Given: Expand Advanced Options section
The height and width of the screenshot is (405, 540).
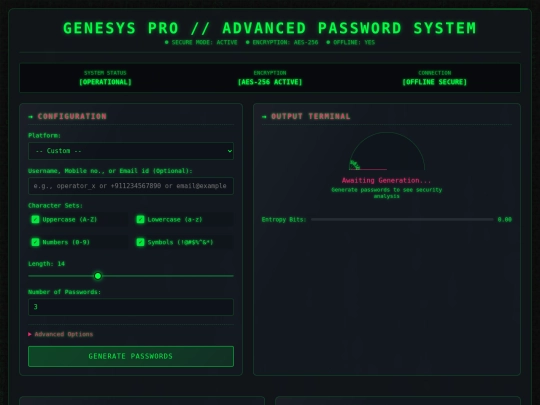Looking at the screenshot, I should 61,334.
